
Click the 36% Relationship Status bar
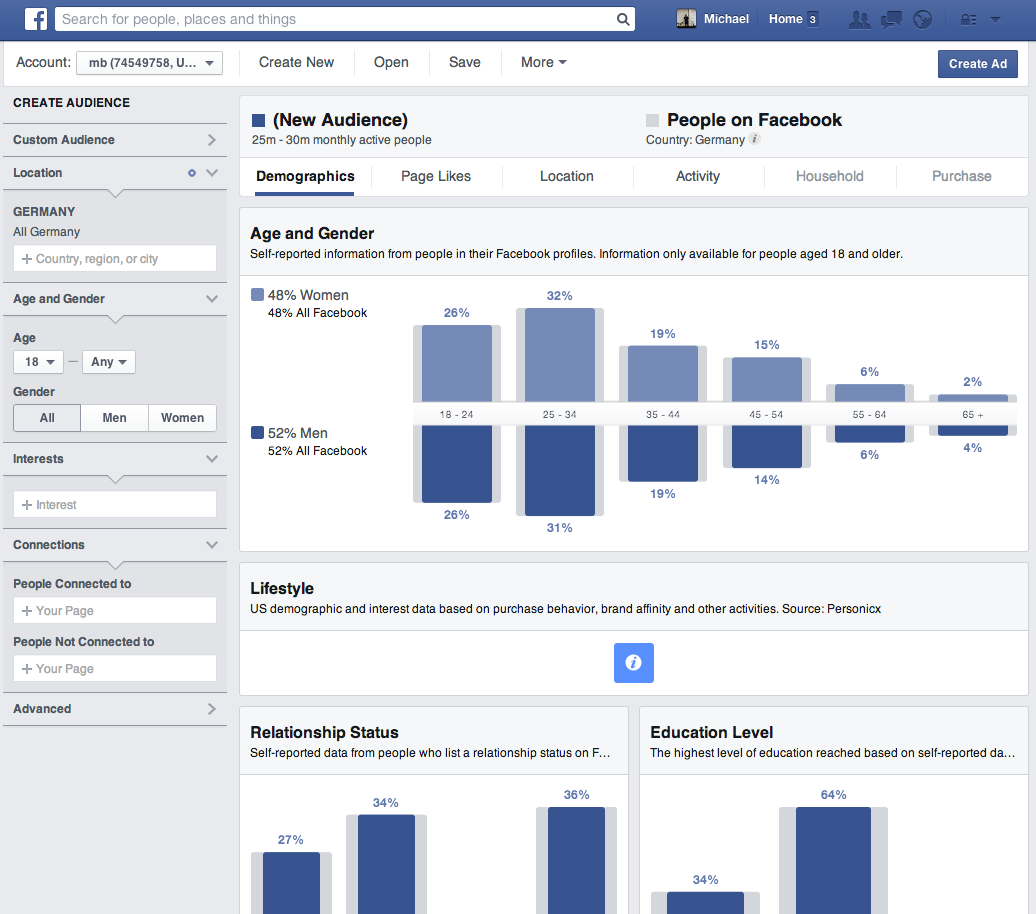pos(576,860)
